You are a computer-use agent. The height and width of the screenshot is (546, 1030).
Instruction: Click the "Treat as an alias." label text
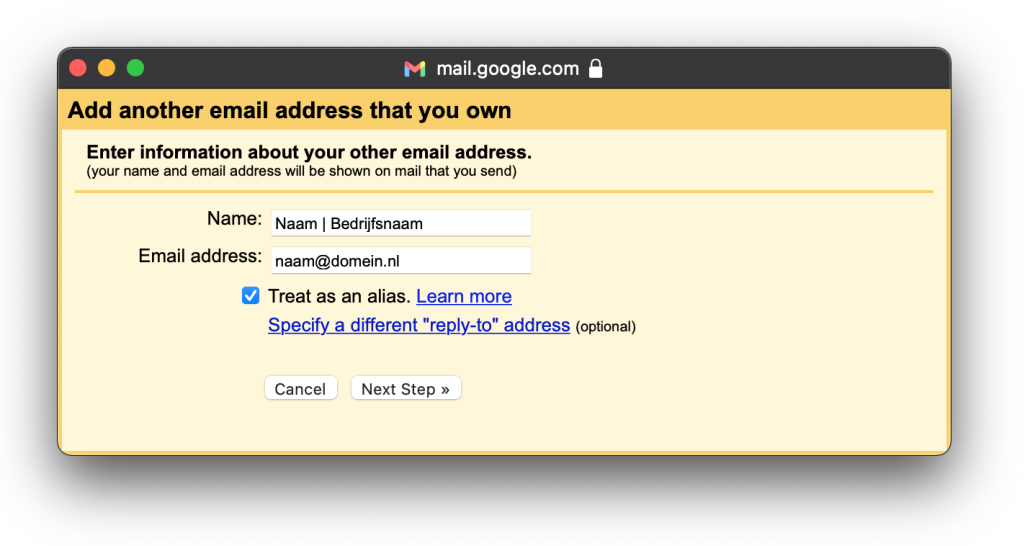(339, 297)
